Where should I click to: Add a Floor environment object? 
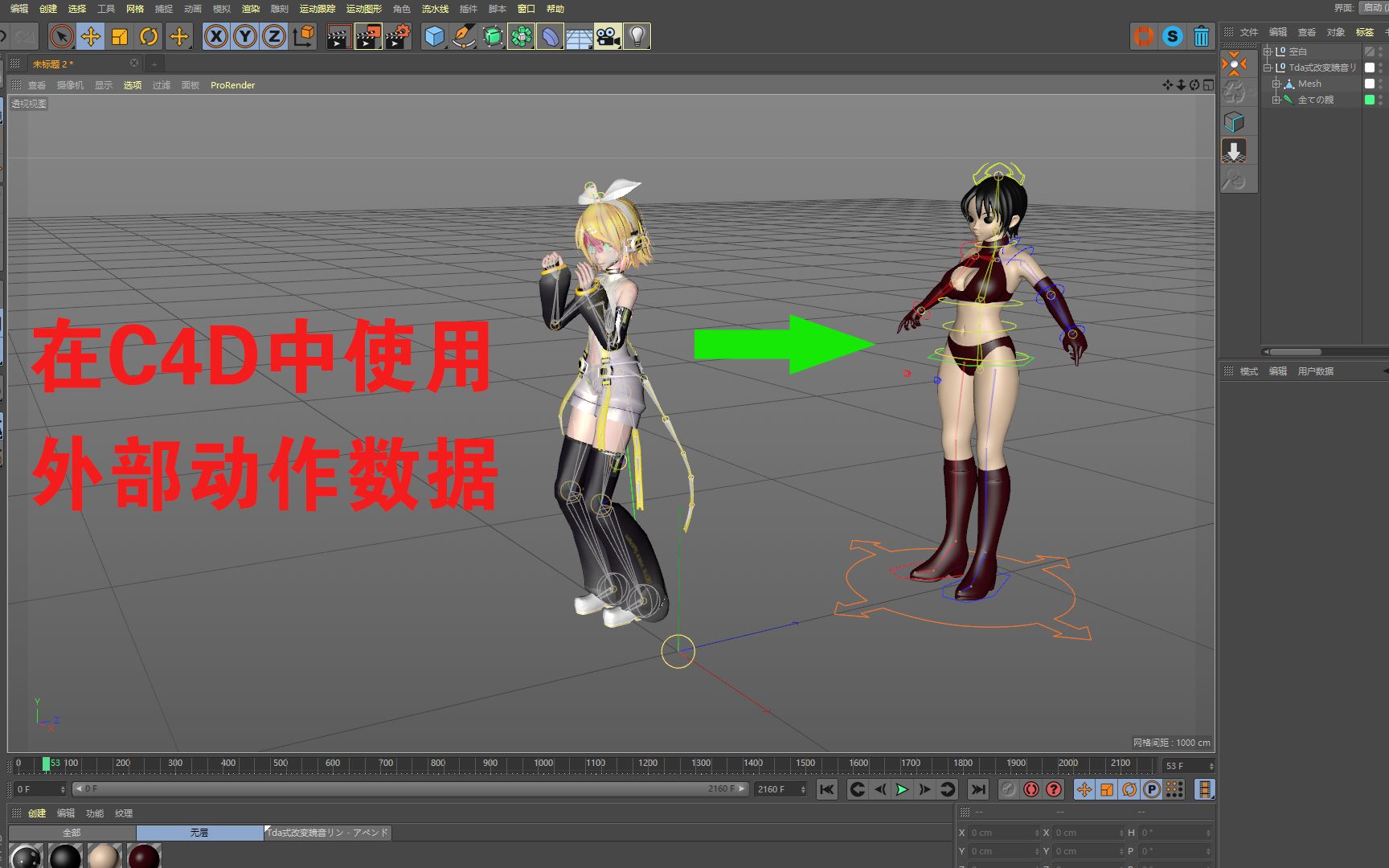(580, 36)
